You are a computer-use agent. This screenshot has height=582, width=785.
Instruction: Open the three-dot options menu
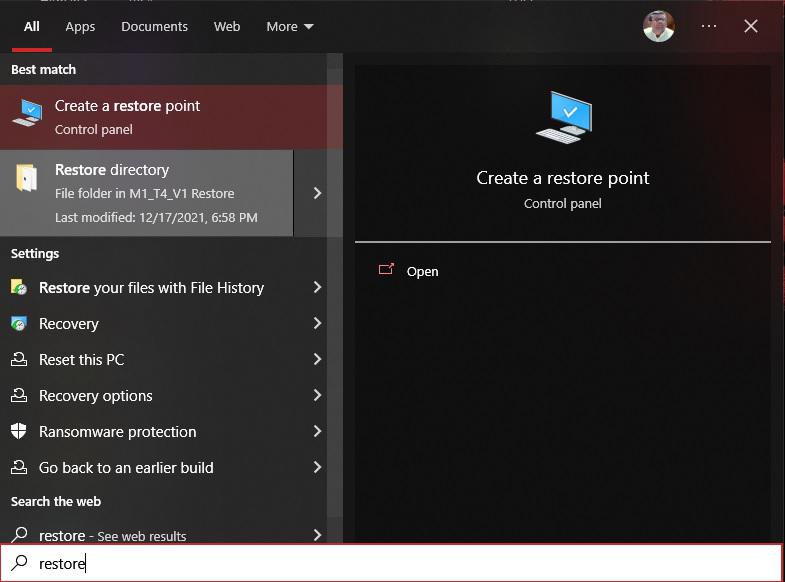click(x=708, y=26)
